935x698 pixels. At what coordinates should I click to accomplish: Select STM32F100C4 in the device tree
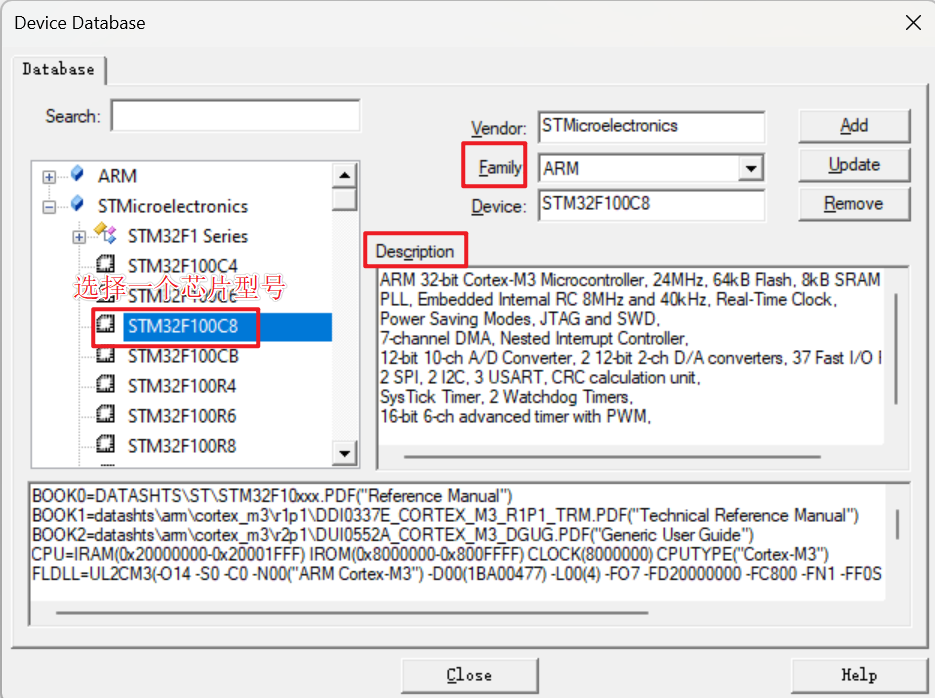(x=182, y=265)
